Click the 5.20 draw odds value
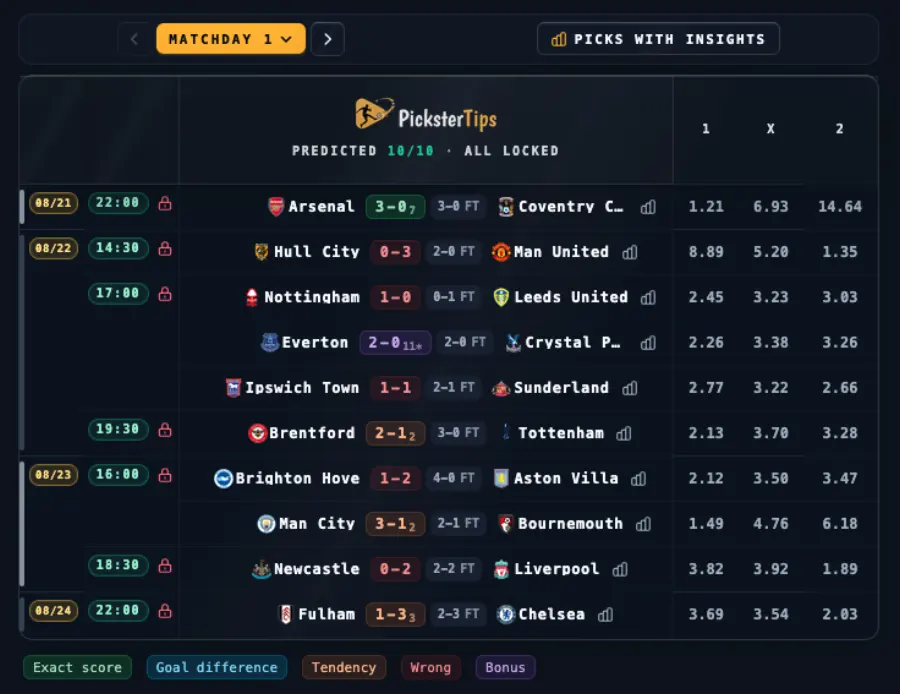 click(x=770, y=252)
